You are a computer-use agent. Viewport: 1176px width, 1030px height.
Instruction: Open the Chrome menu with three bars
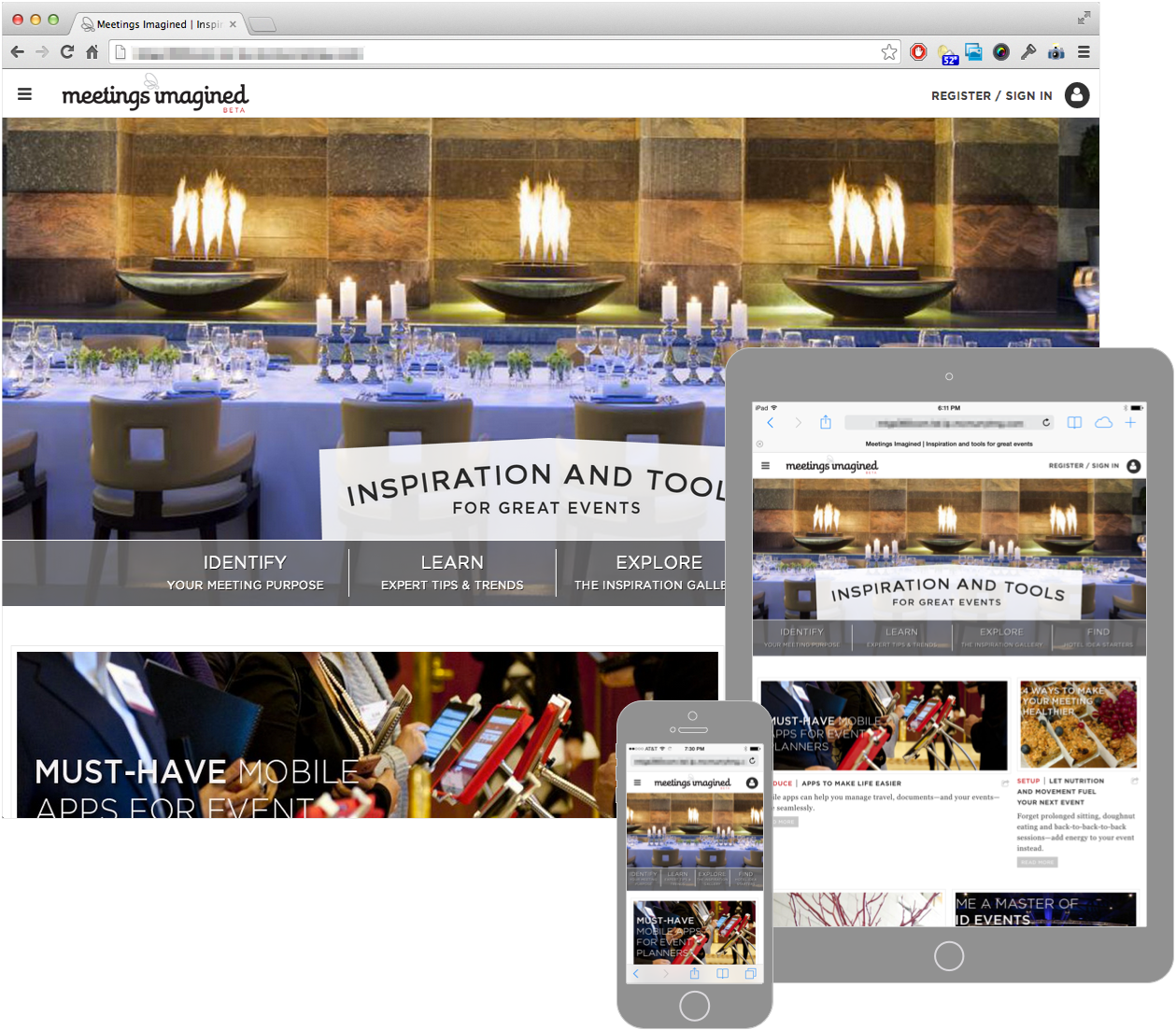[x=1084, y=52]
